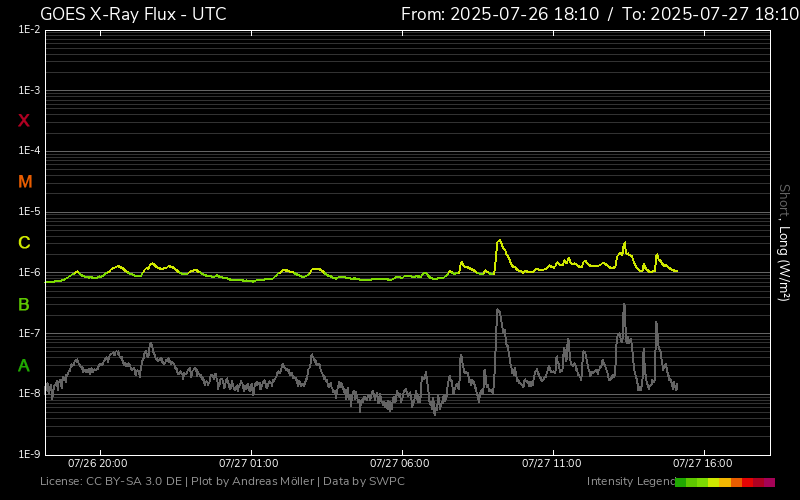Click the Intensity Legend text
Image resolution: width=800 pixels, height=500 pixels.
(630, 482)
